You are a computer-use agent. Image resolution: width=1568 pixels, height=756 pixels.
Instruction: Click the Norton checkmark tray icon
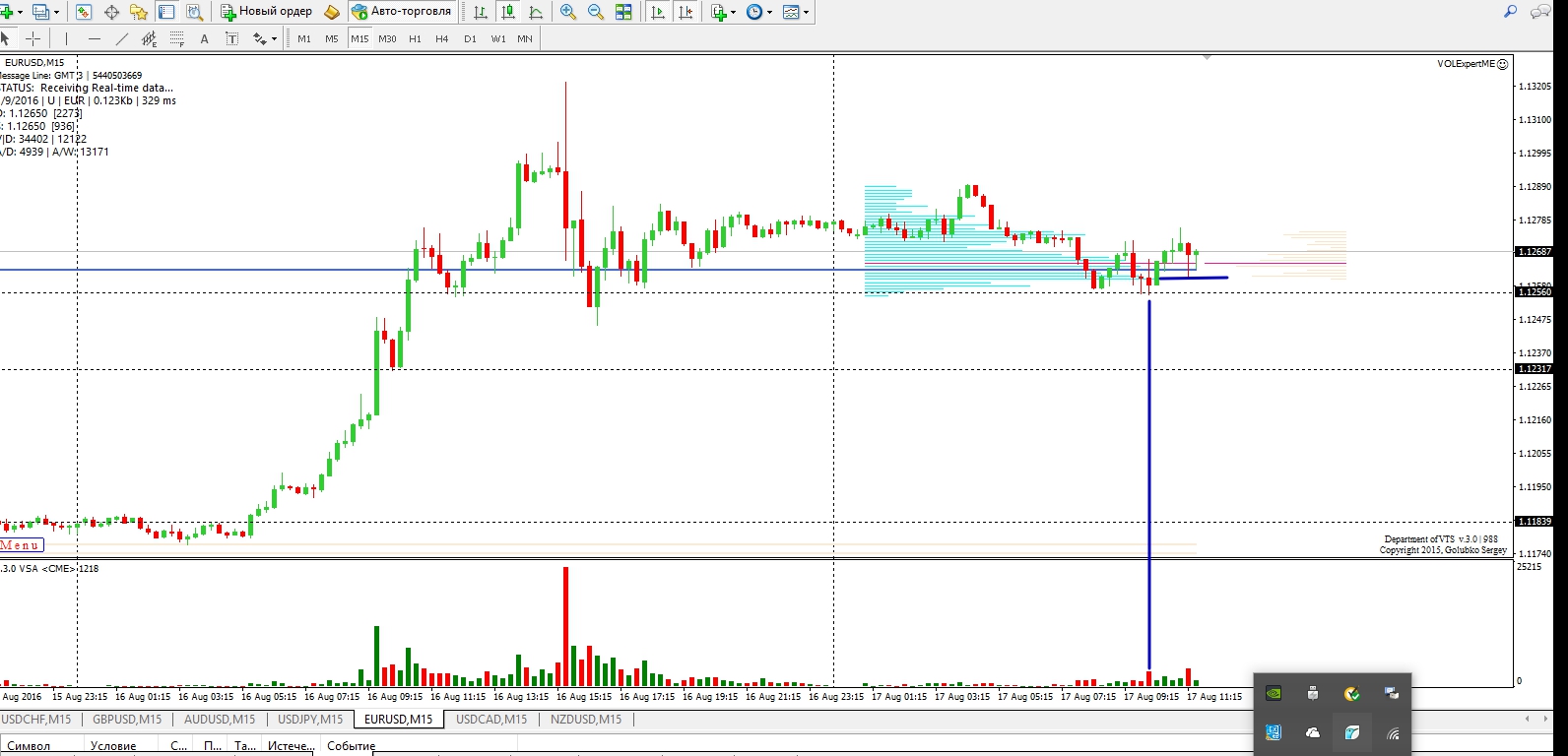(x=1352, y=693)
